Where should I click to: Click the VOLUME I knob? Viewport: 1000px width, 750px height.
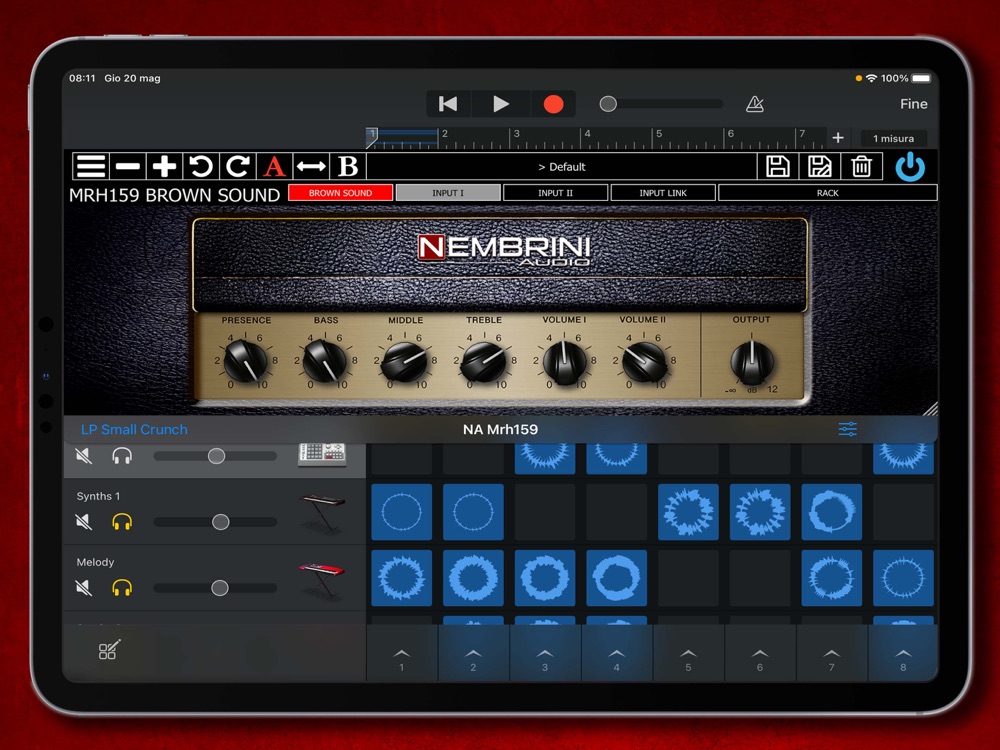click(x=564, y=362)
